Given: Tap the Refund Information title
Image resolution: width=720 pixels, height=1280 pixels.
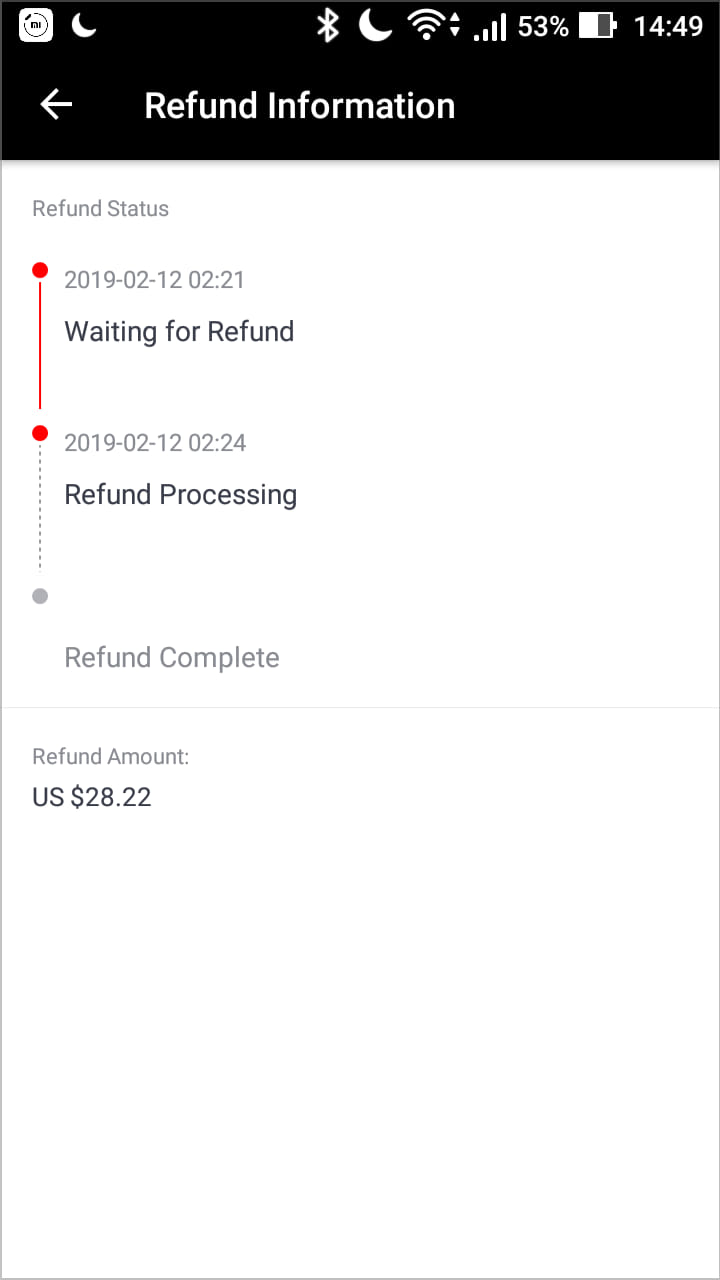Looking at the screenshot, I should [299, 106].
